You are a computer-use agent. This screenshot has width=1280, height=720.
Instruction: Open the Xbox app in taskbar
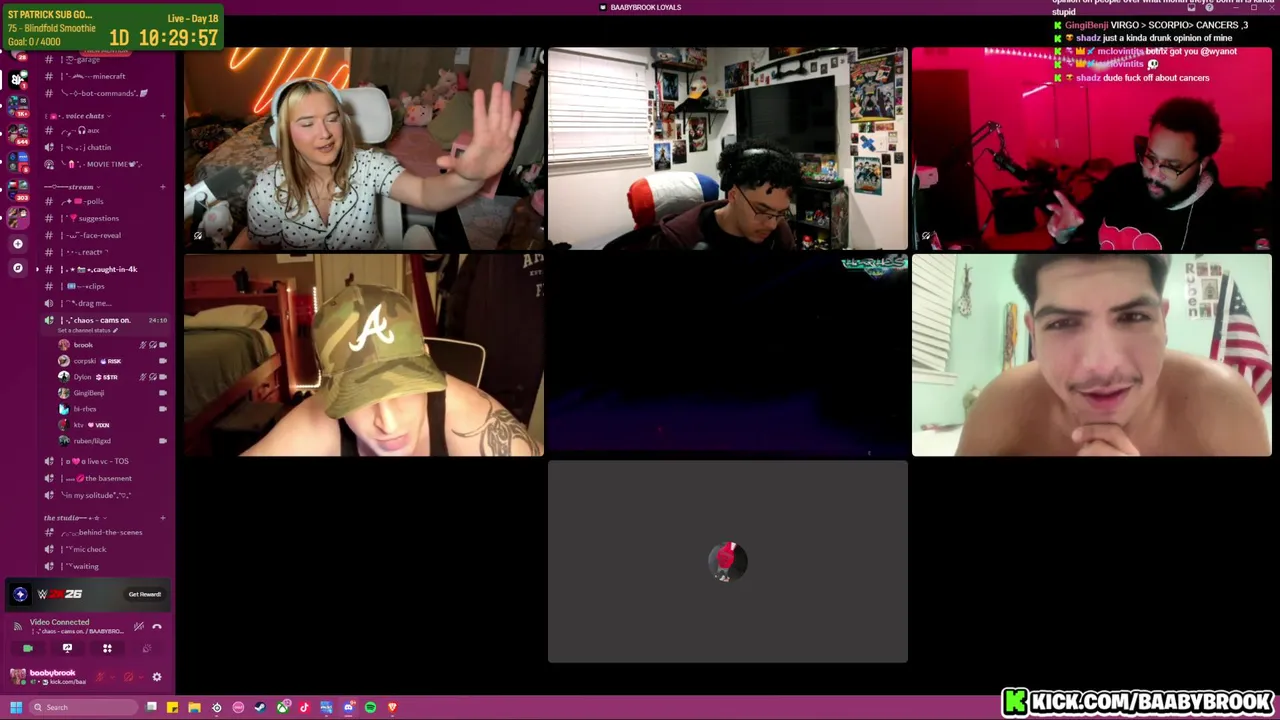coord(283,707)
